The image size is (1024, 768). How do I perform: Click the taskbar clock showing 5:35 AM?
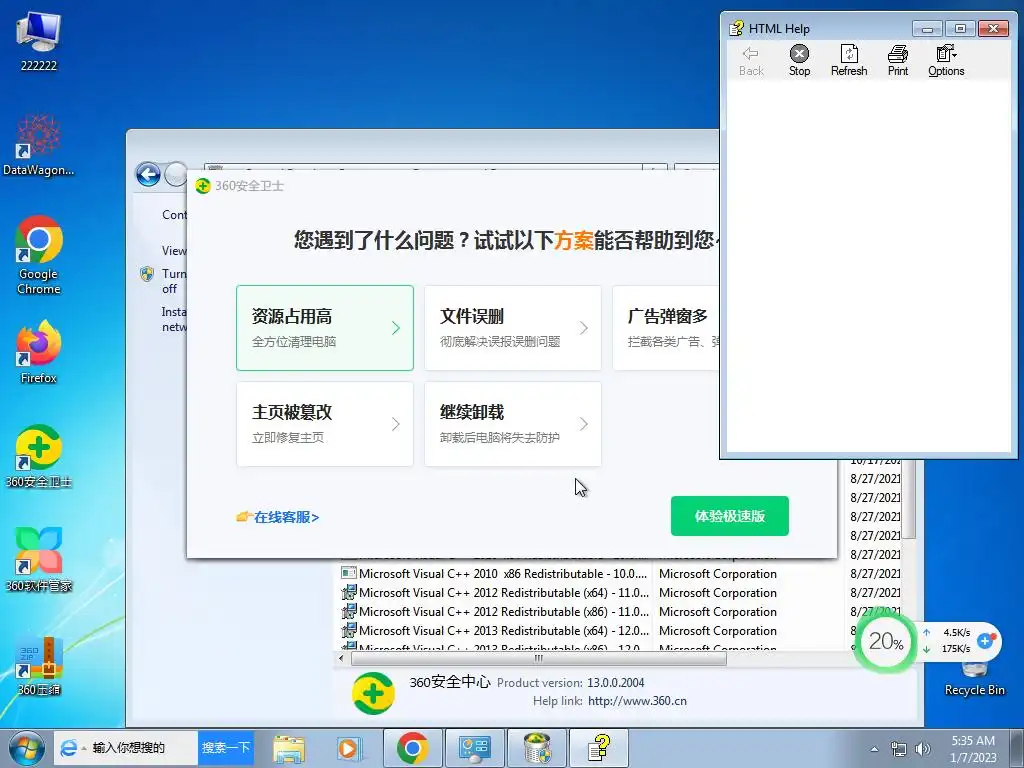[x=973, y=748]
